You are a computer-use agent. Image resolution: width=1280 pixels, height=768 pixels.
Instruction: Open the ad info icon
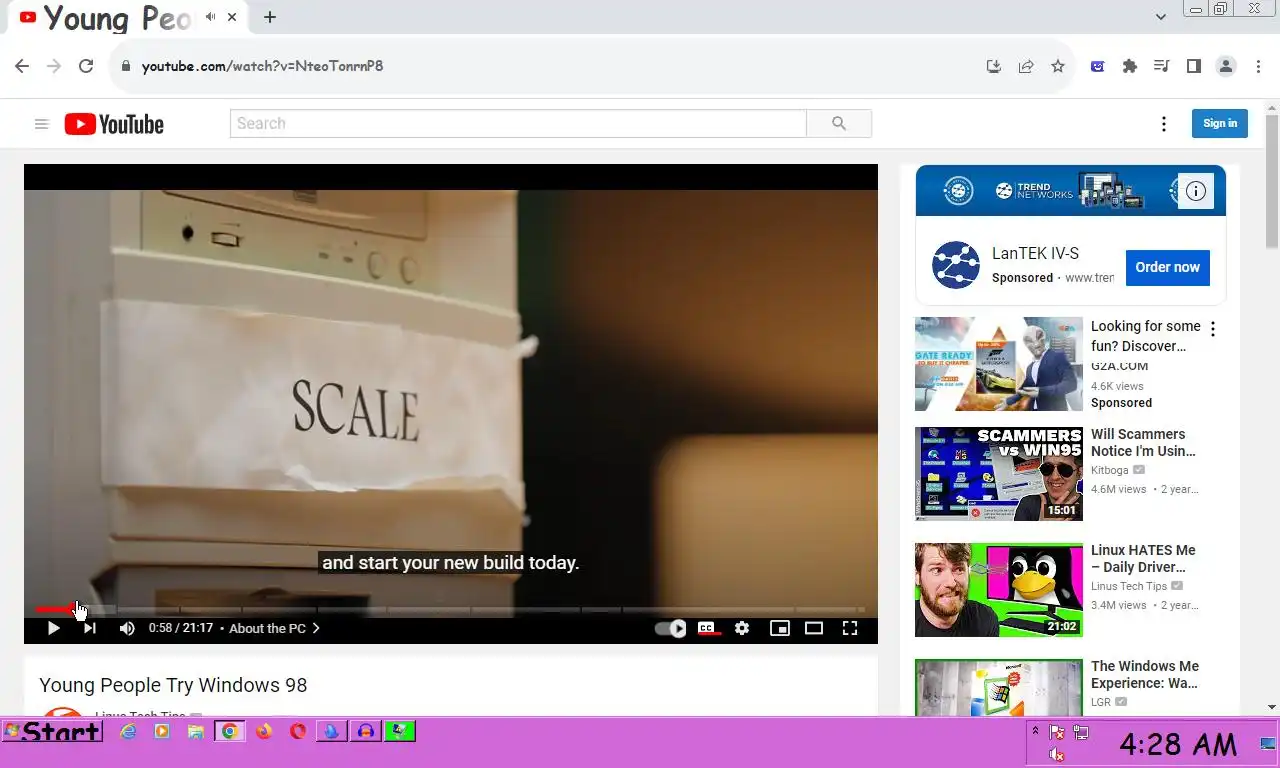(x=1196, y=190)
